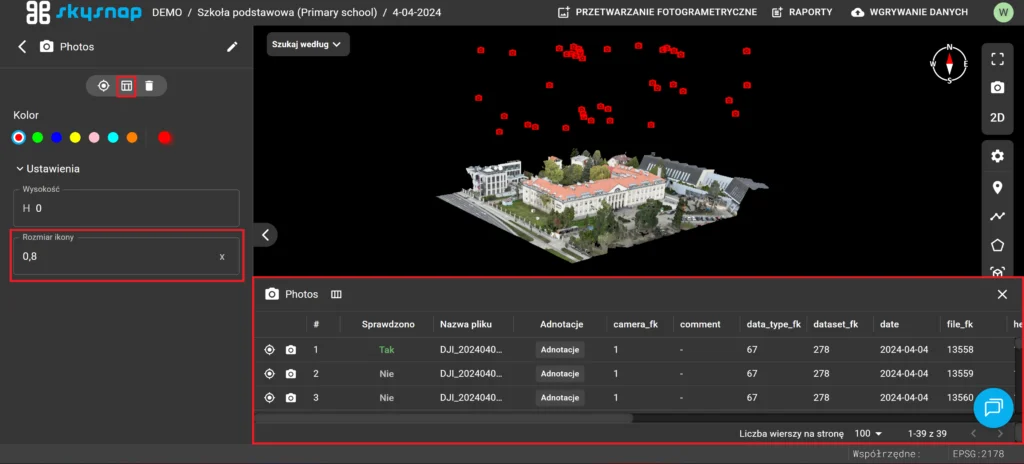Open the attribute table icon
The image size is (1024, 464).
(126, 86)
